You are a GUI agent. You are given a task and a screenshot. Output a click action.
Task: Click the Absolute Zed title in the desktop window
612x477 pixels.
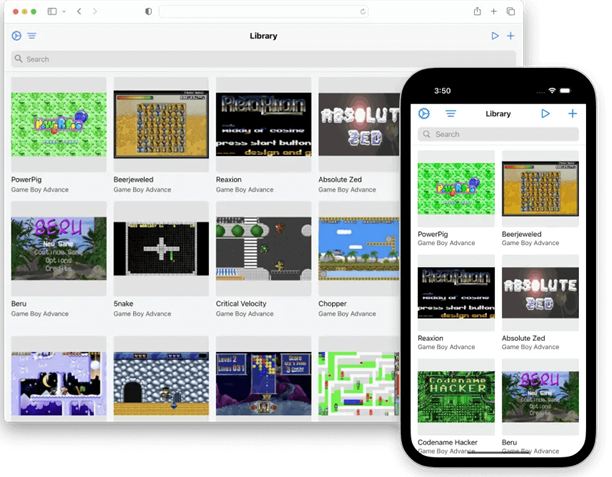pos(340,180)
